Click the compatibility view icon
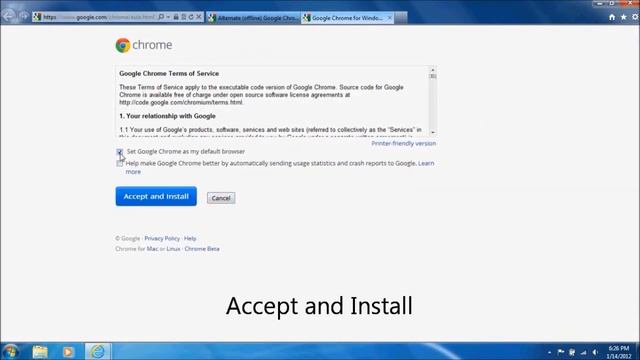 coord(184,17)
